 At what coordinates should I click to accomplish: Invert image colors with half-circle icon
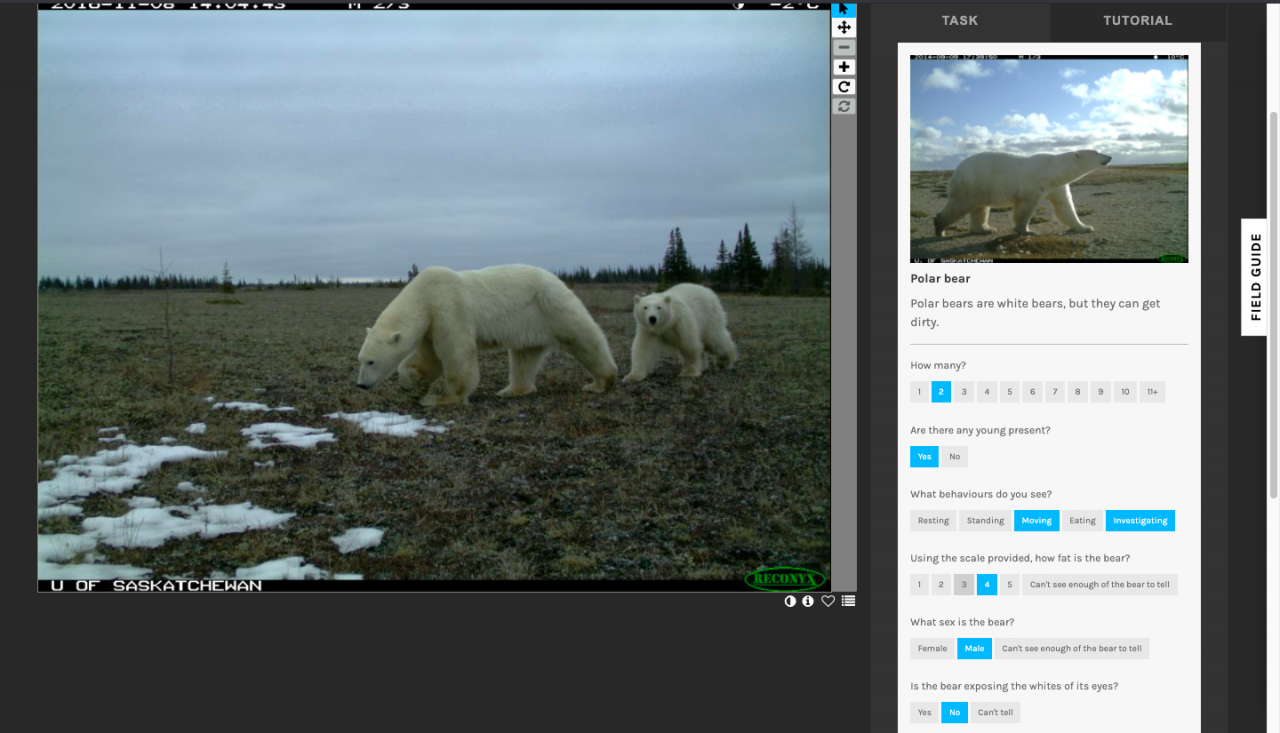pos(790,601)
